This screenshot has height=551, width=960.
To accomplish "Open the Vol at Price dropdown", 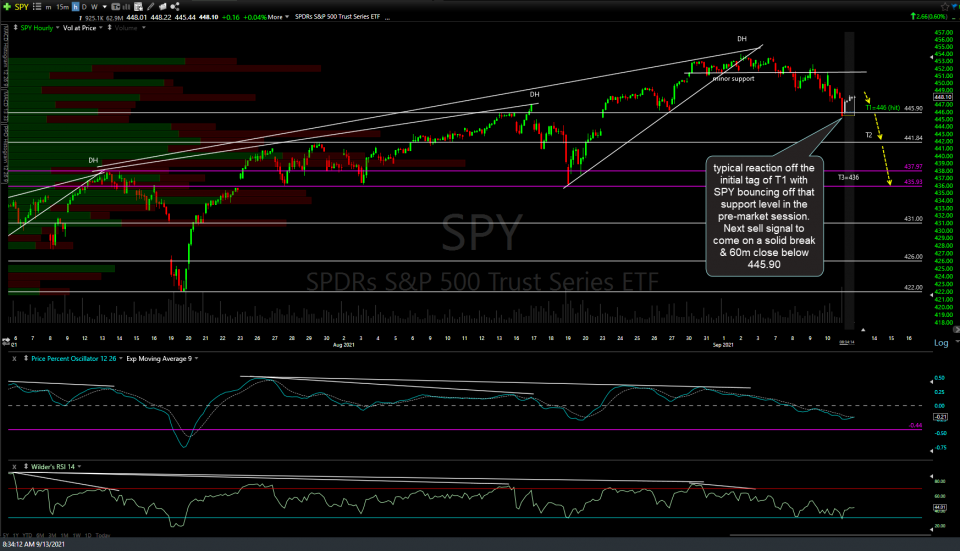I will tap(101, 28).
